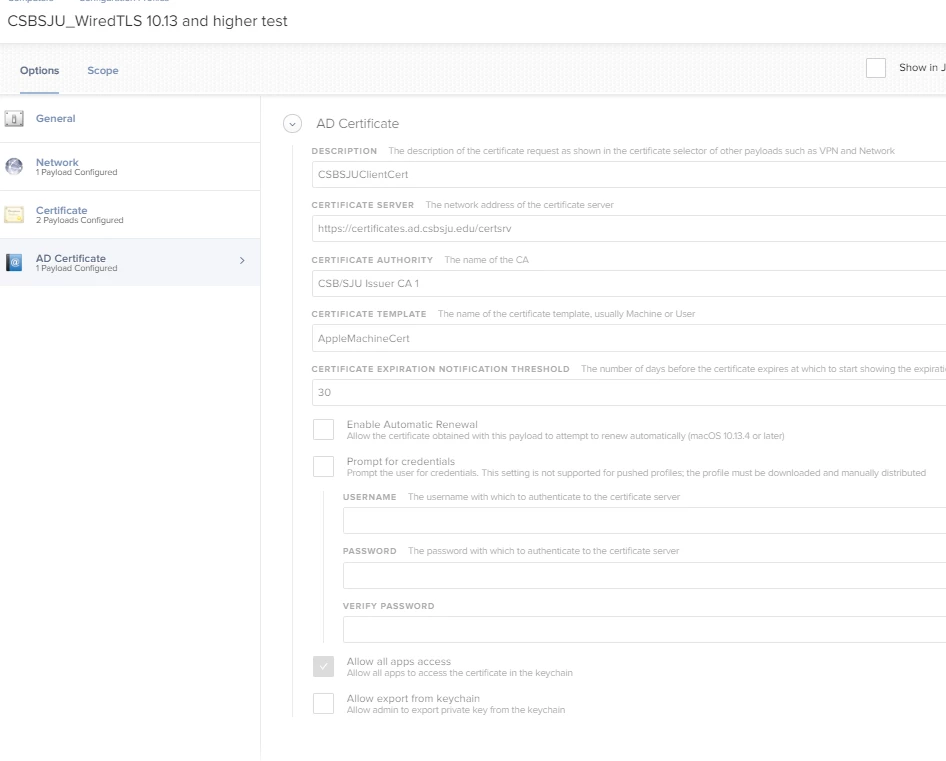The image size is (946, 761).
Task: Expand the AD Certificate sidebar arrow
Action: point(242,261)
